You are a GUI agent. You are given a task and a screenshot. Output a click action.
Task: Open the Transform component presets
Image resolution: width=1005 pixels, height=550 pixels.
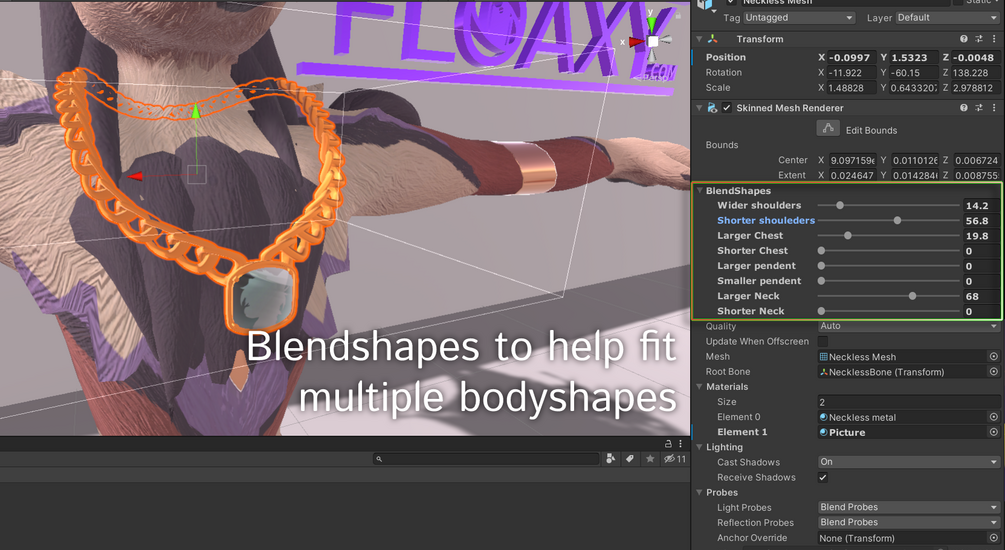(x=979, y=39)
